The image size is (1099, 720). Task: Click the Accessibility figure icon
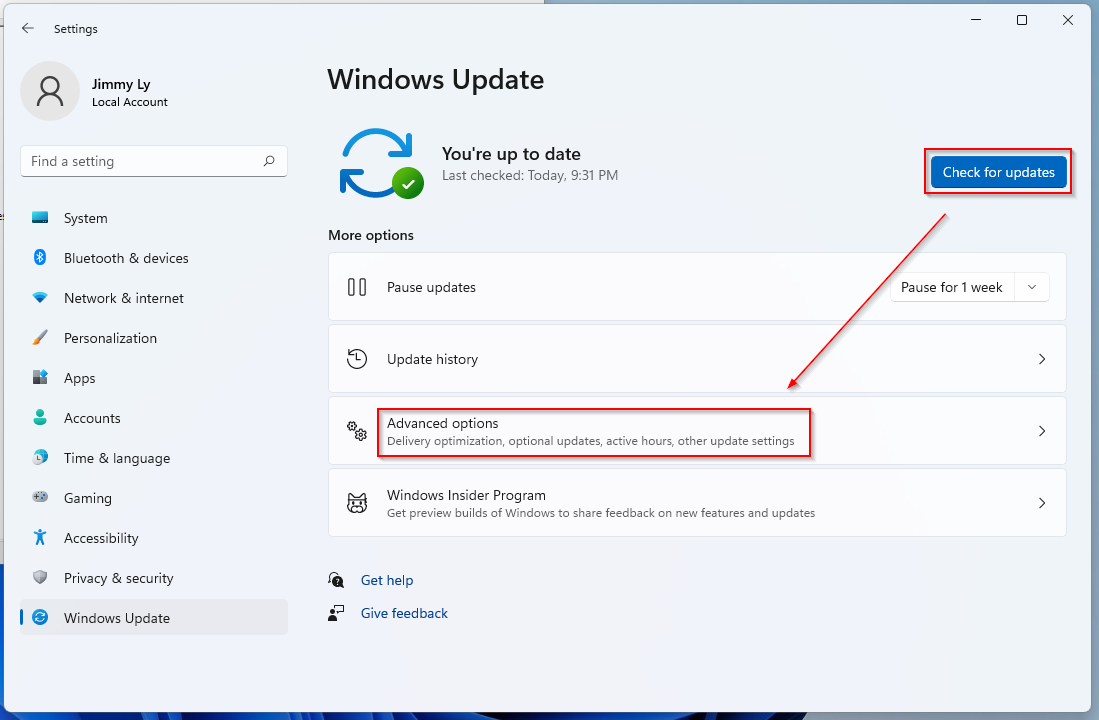click(40, 537)
